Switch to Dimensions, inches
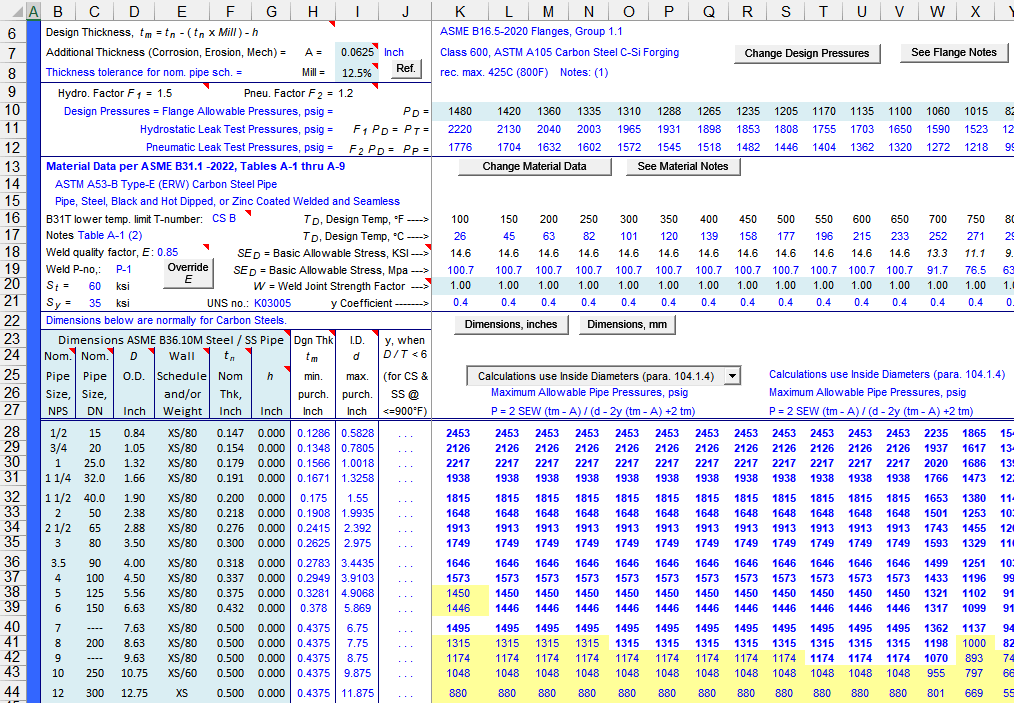The width and height of the screenshot is (1014, 703). click(511, 324)
